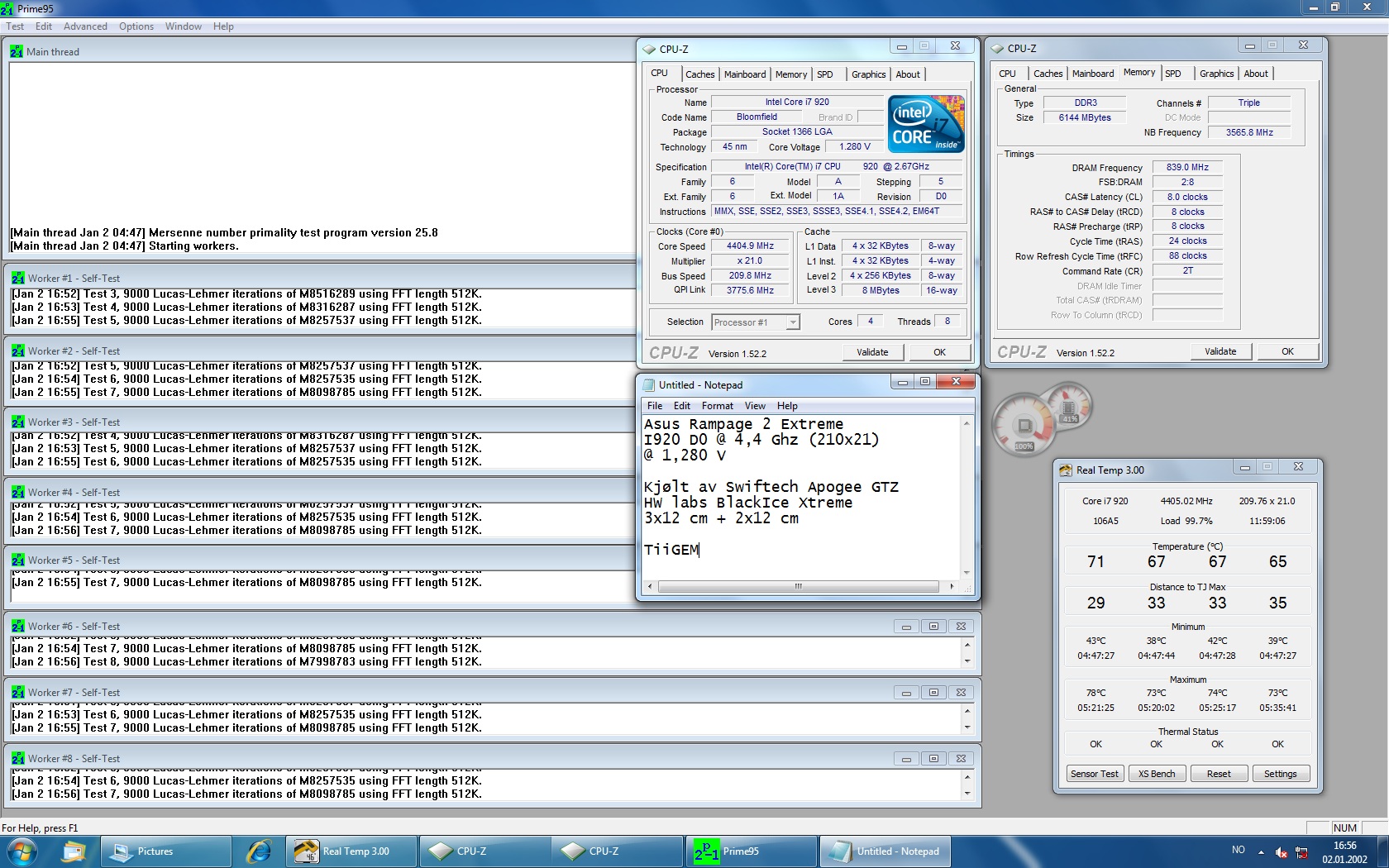
Task: Switch to the SPD tab in right CPU-Z
Action: pyautogui.click(x=1173, y=74)
